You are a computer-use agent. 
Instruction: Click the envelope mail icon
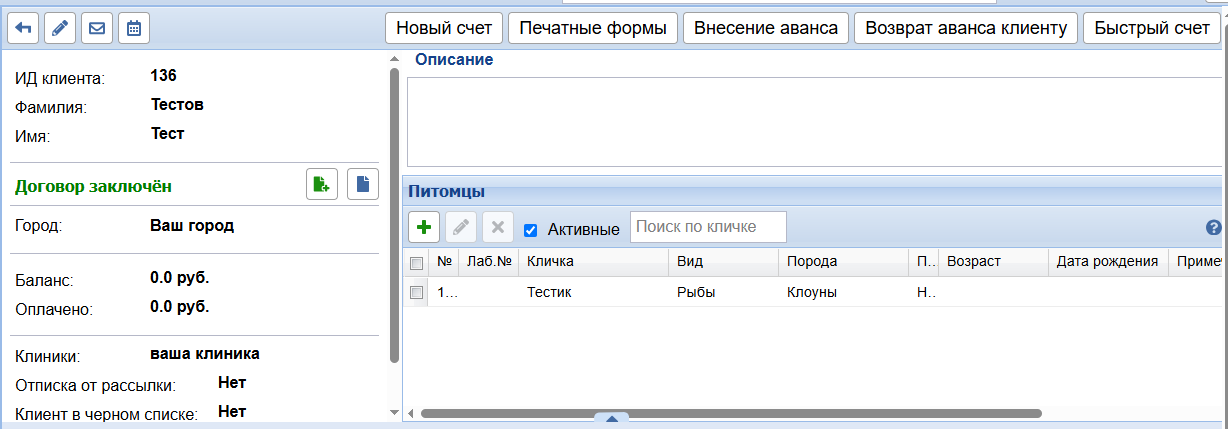[97, 28]
